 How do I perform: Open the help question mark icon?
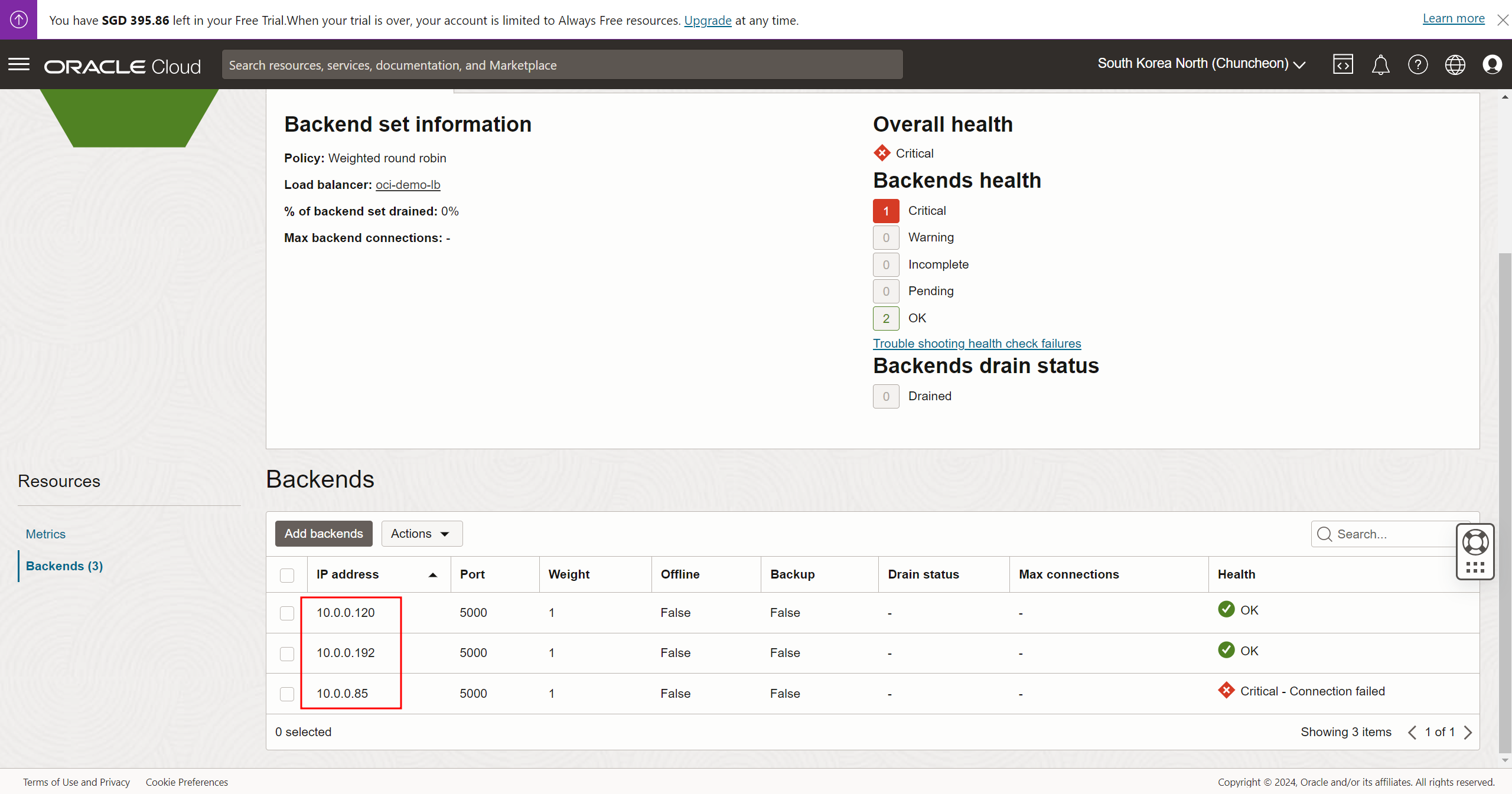click(x=1417, y=64)
